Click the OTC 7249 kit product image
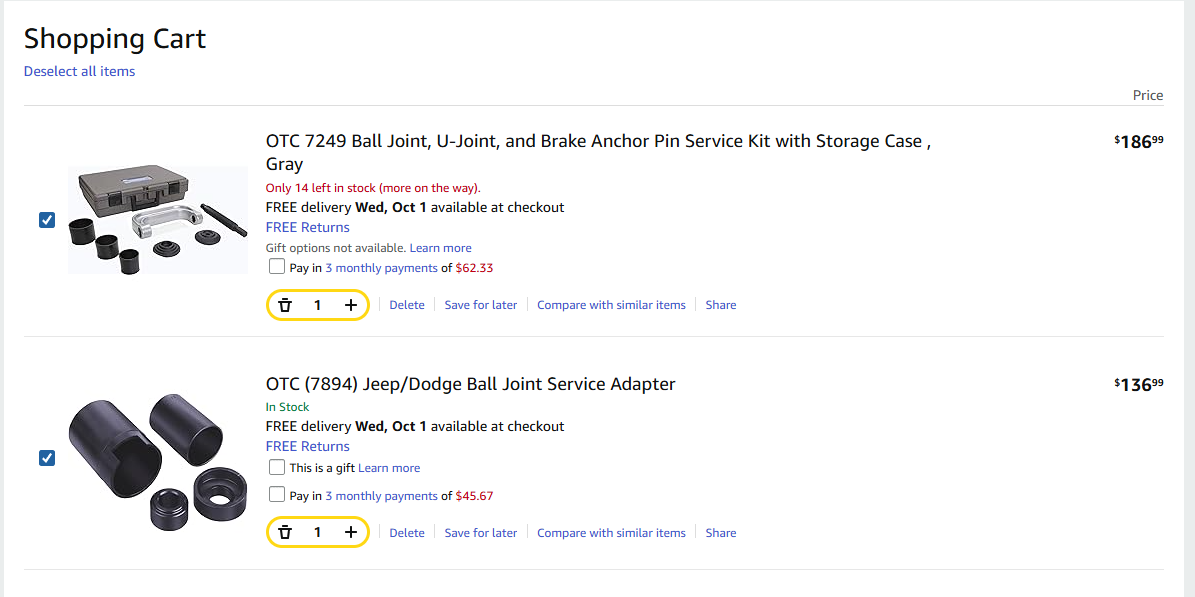Image resolution: width=1195 pixels, height=597 pixels. pos(157,220)
